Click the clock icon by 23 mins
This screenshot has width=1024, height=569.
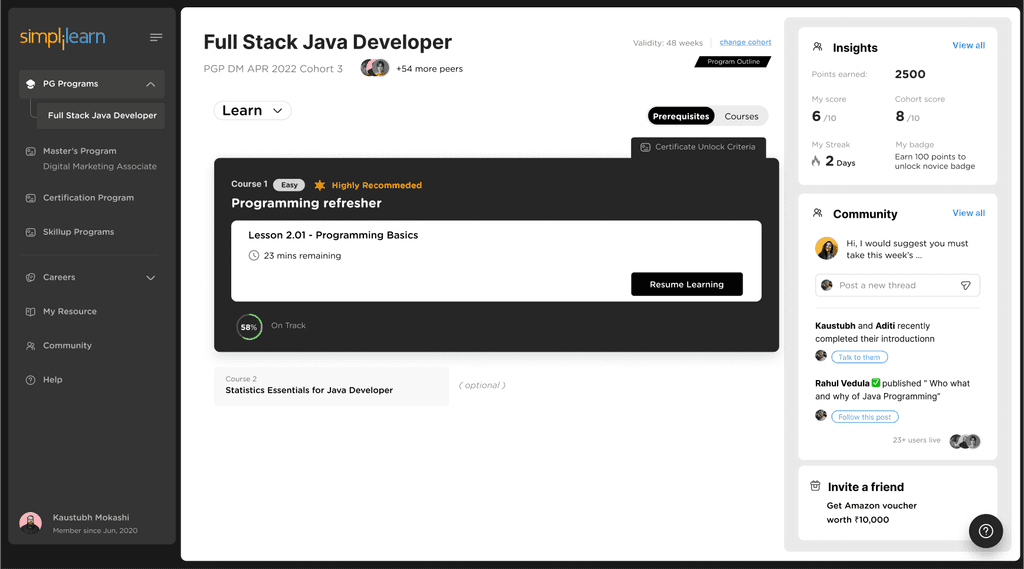click(x=253, y=255)
